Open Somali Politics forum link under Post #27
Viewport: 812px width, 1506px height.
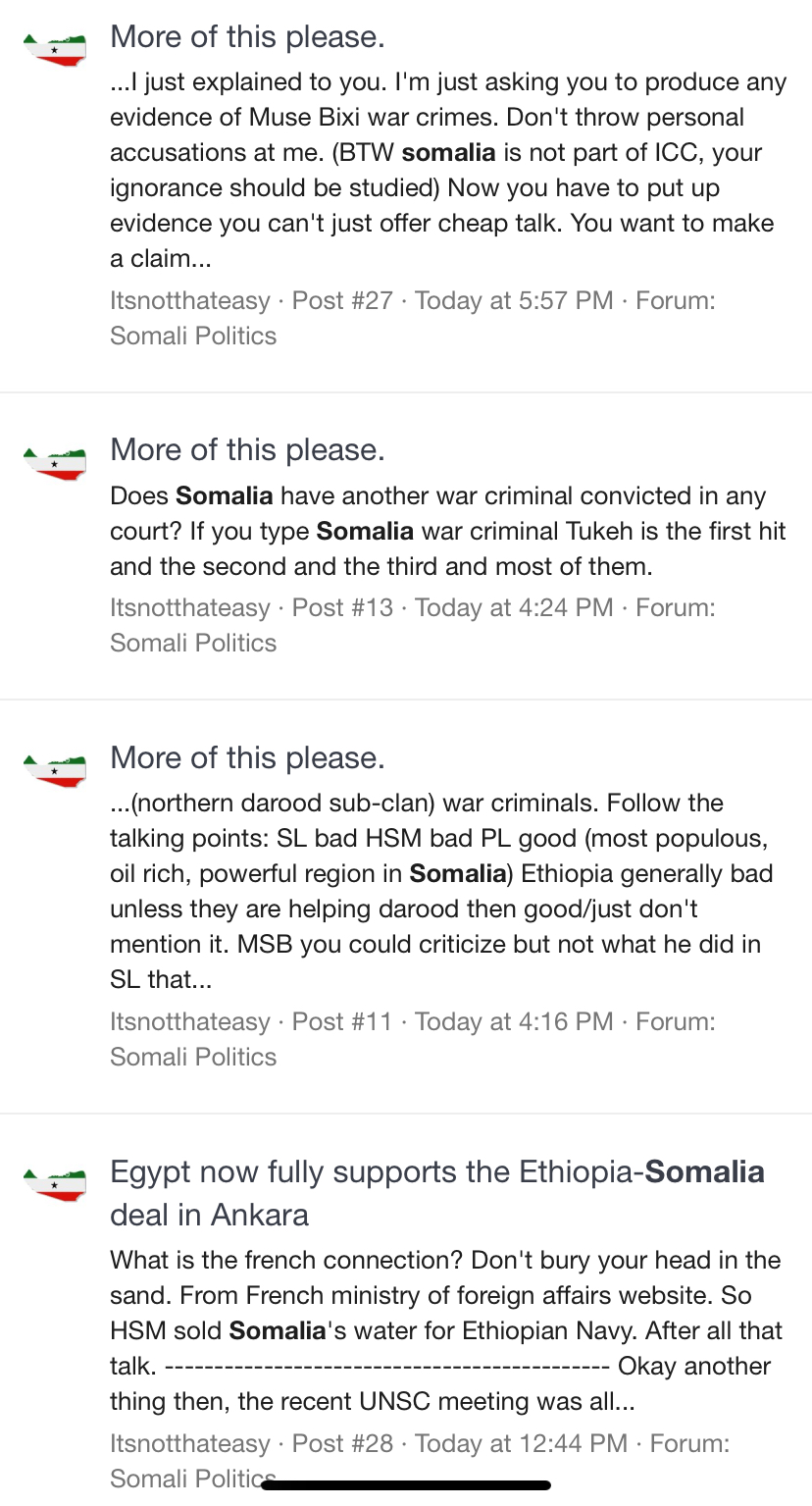(193, 336)
